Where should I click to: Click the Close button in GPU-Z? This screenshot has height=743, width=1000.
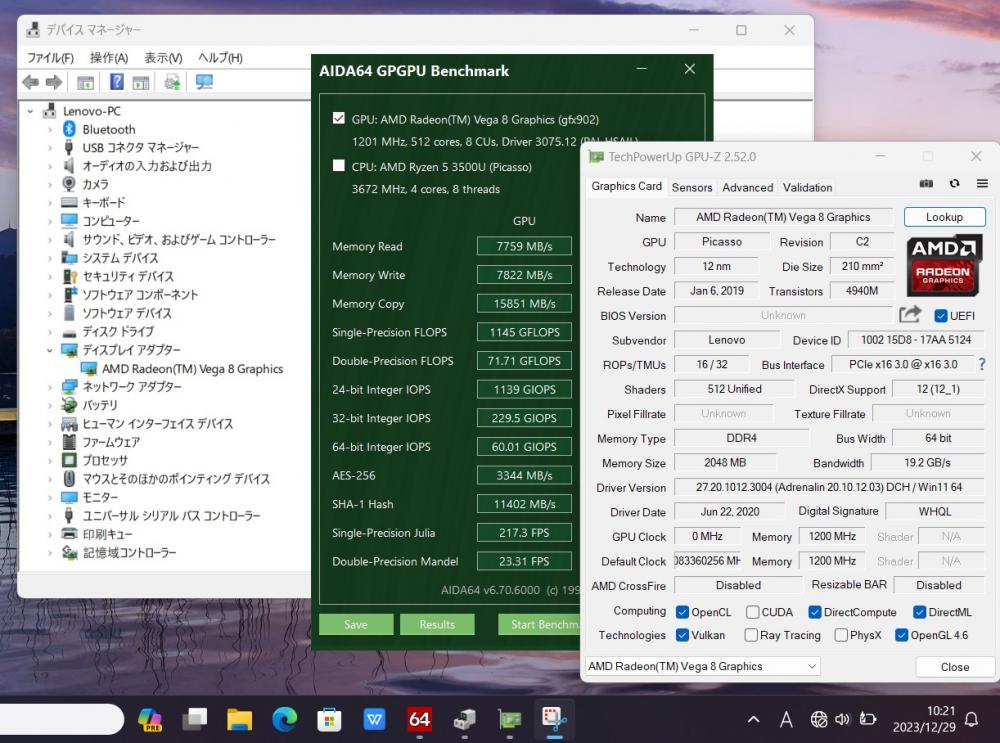tap(955, 667)
